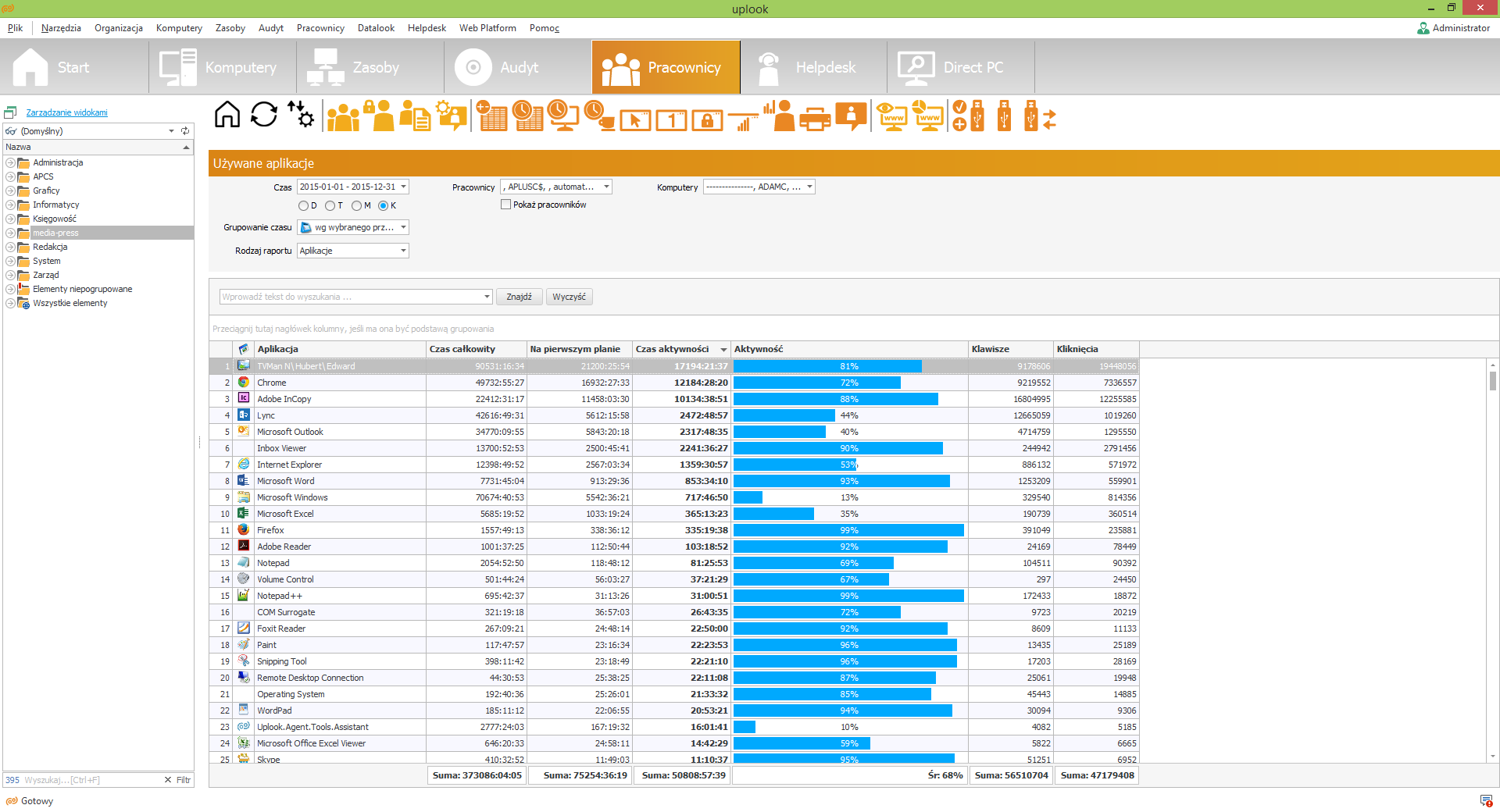This screenshot has height=812, width=1500.
Task: Open the eye over www monitor icon
Action: 891,116
